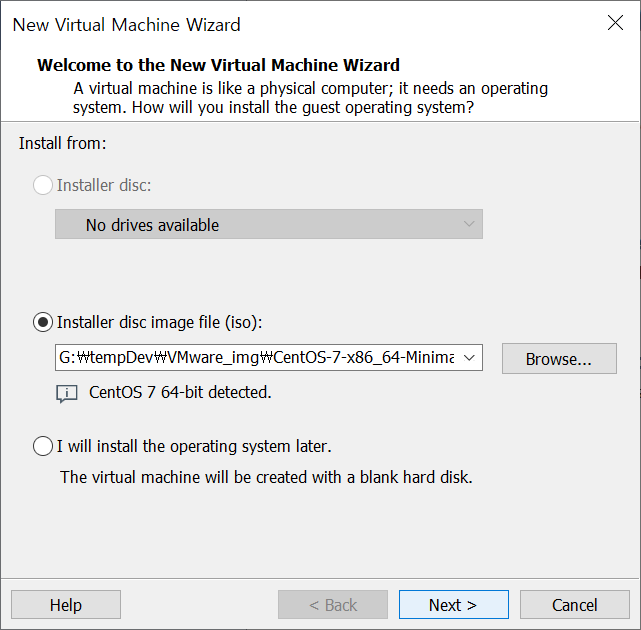Viewport: 641px width, 630px height.
Task: Close the New Virtual Machine Wizard window
Action: coord(615,23)
